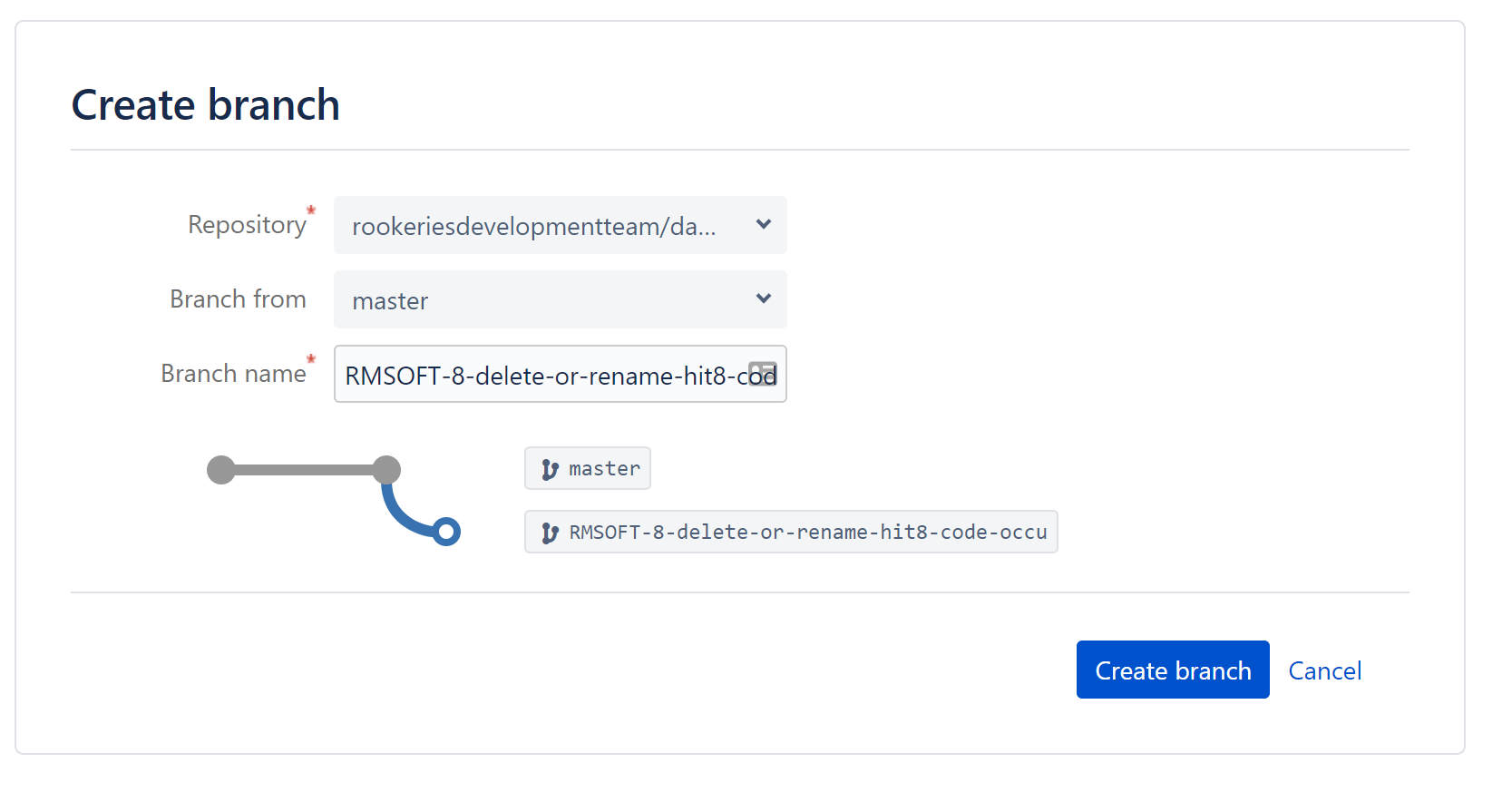The height and width of the screenshot is (802, 1512).
Task: Click the branch icon in the master tag
Action: click(550, 469)
